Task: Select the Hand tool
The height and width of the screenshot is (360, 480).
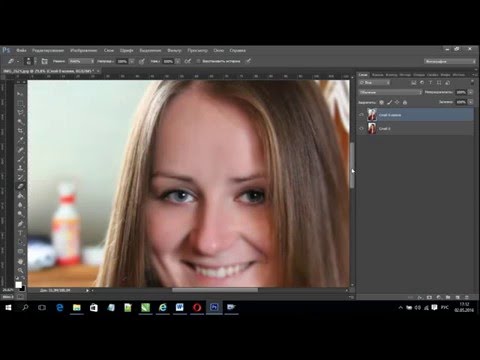Action: 20,261
